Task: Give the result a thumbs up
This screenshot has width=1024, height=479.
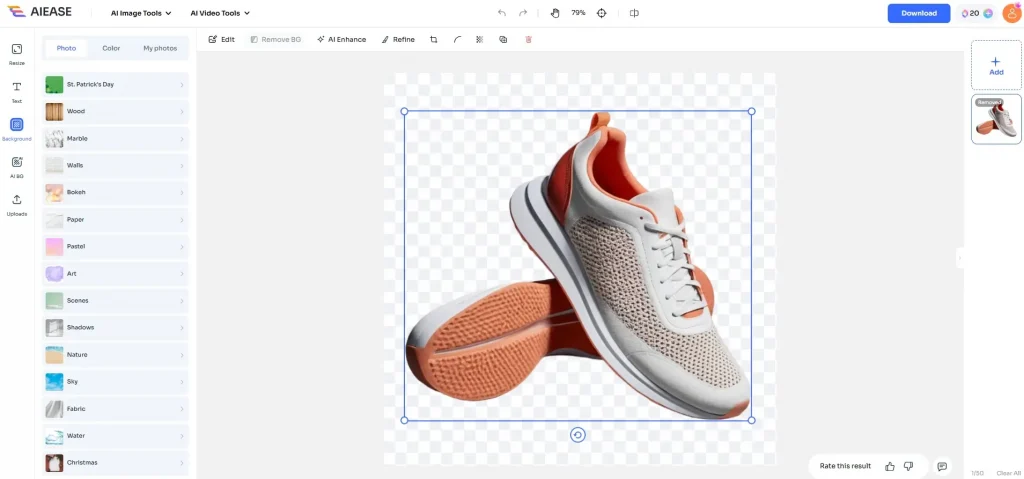Action: [x=890, y=466]
